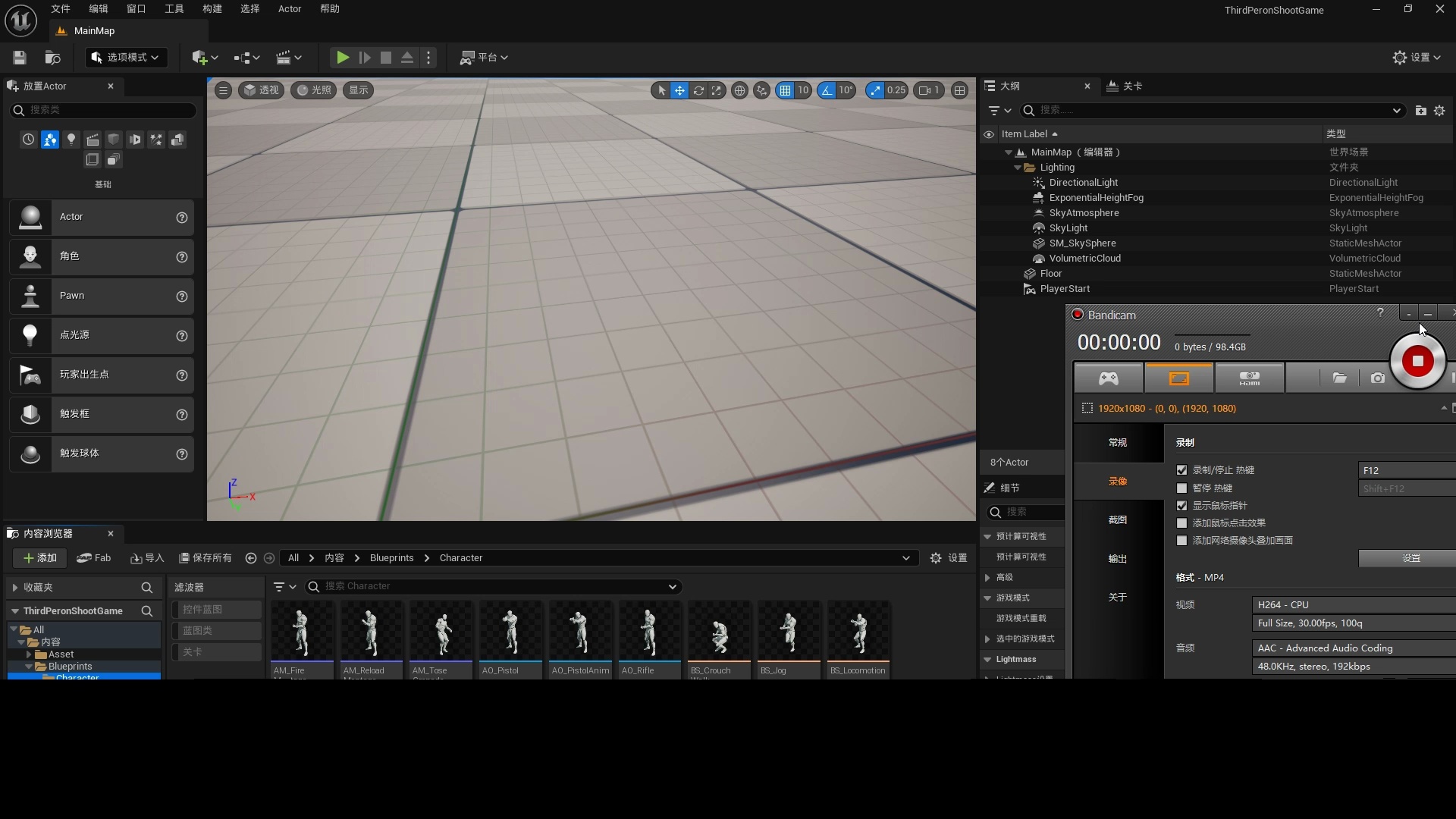Expand the Asset folder in content tree
This screenshot has width=1456, height=819.
pos(29,654)
